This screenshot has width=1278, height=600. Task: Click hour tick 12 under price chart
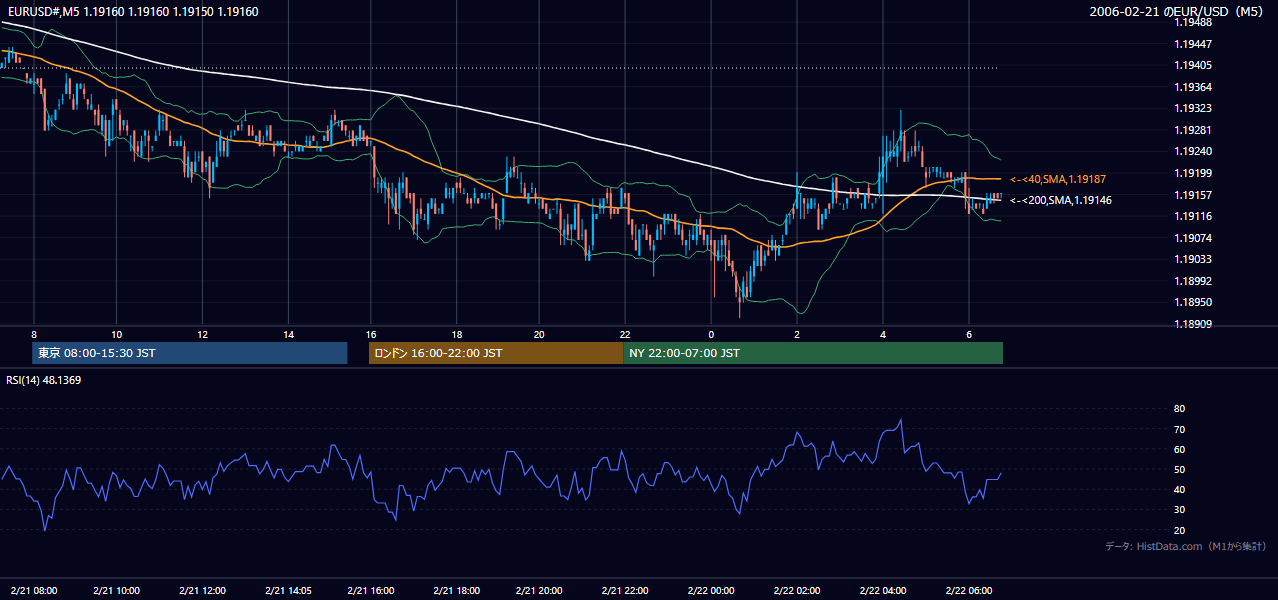[203, 334]
